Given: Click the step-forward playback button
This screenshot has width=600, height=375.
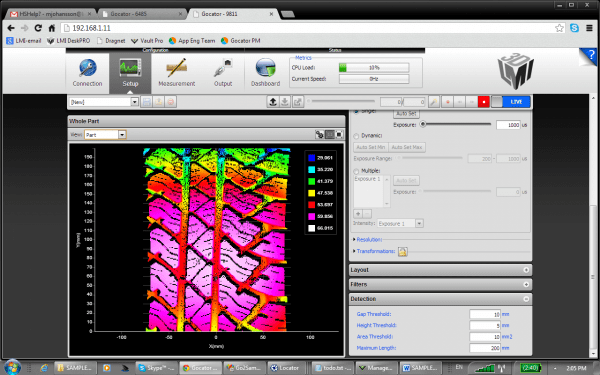Looking at the screenshot, I should 472,102.
